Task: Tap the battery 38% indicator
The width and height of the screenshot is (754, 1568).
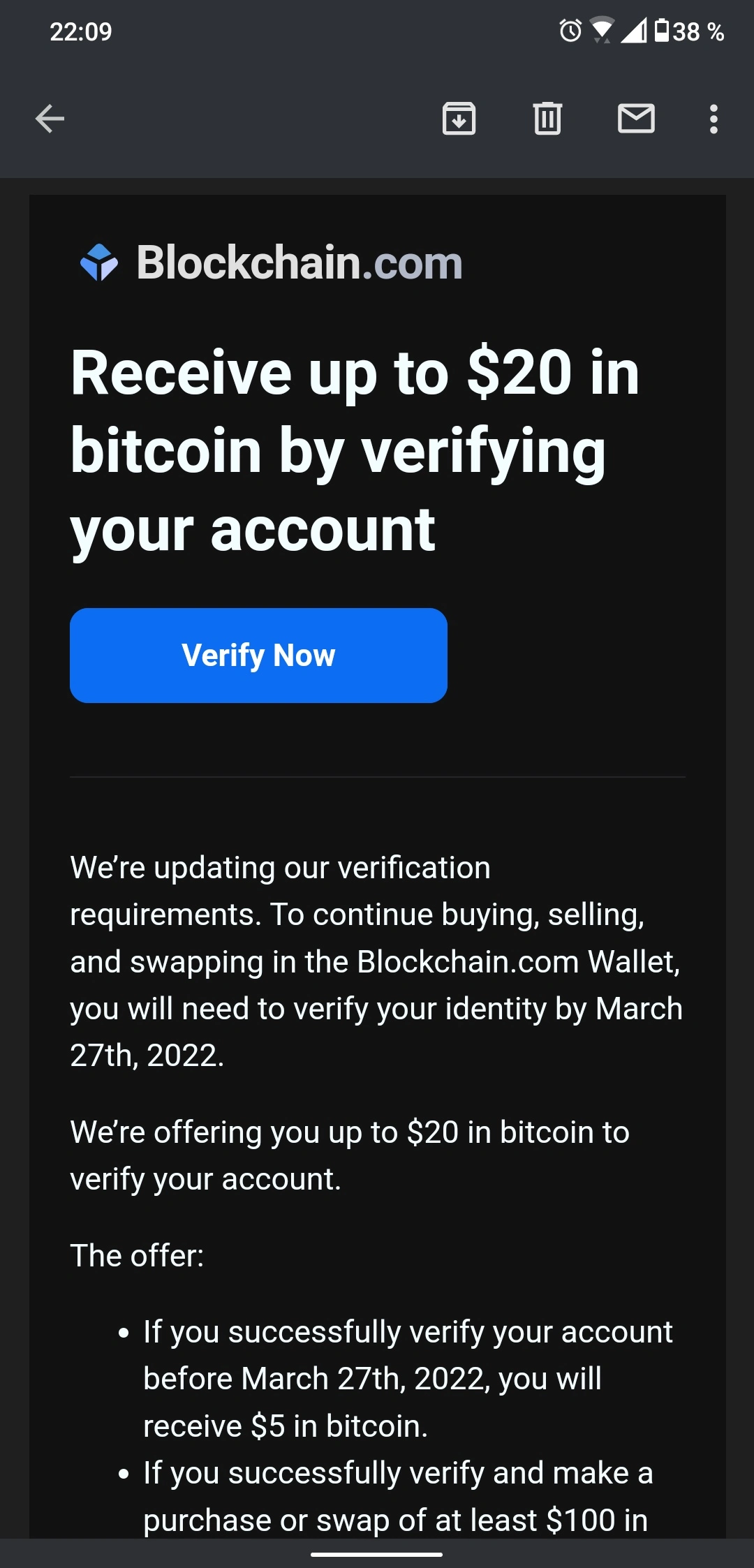Action: point(689,31)
